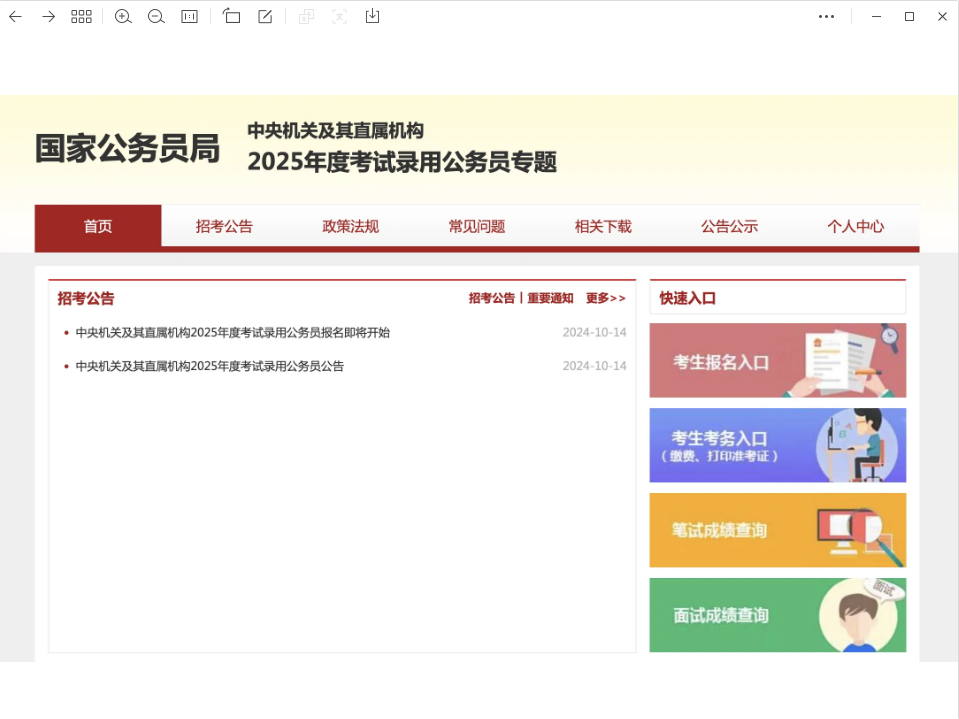Rotate the image using the rotate icon
The width and height of the screenshot is (959, 719).
click(x=232, y=16)
